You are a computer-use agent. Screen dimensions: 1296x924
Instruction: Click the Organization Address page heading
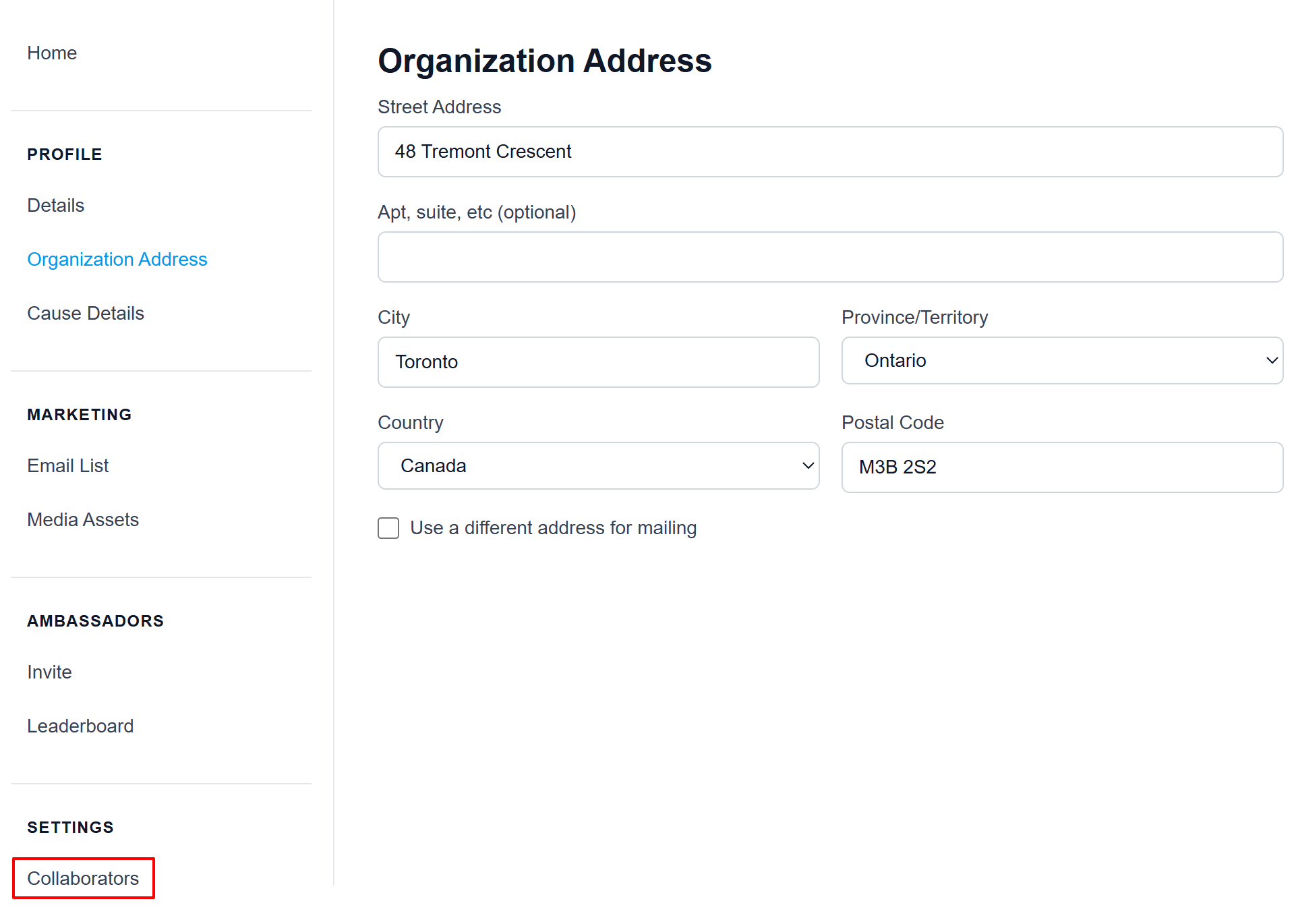[544, 61]
